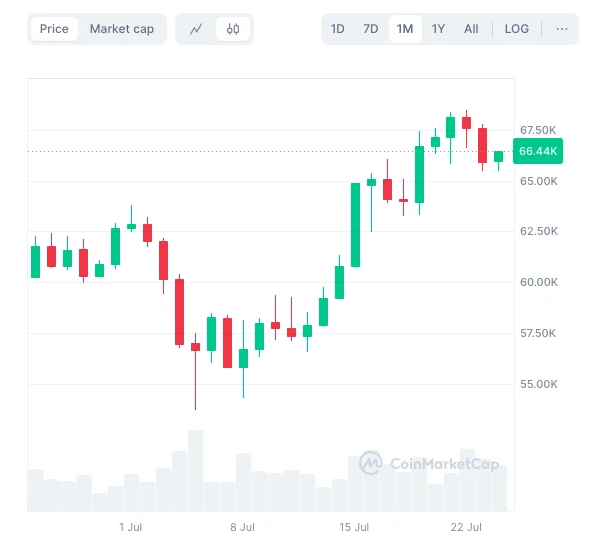Switch to the Market cap view
Screen dimensions: 606x534
pyautogui.click(x=122, y=29)
